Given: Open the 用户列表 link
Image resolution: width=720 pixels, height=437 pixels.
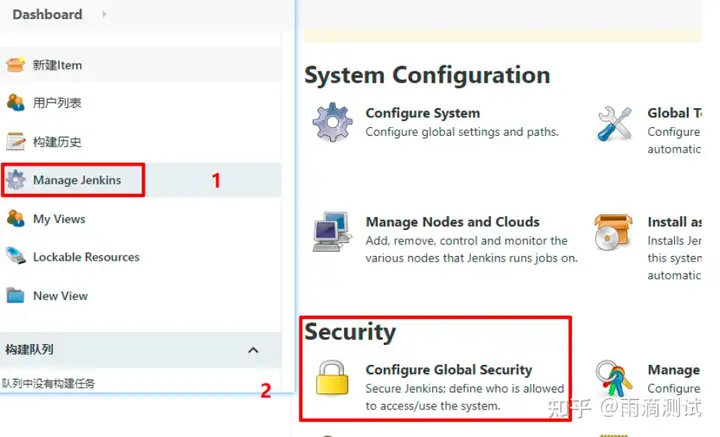Looking at the screenshot, I should (x=57, y=103).
